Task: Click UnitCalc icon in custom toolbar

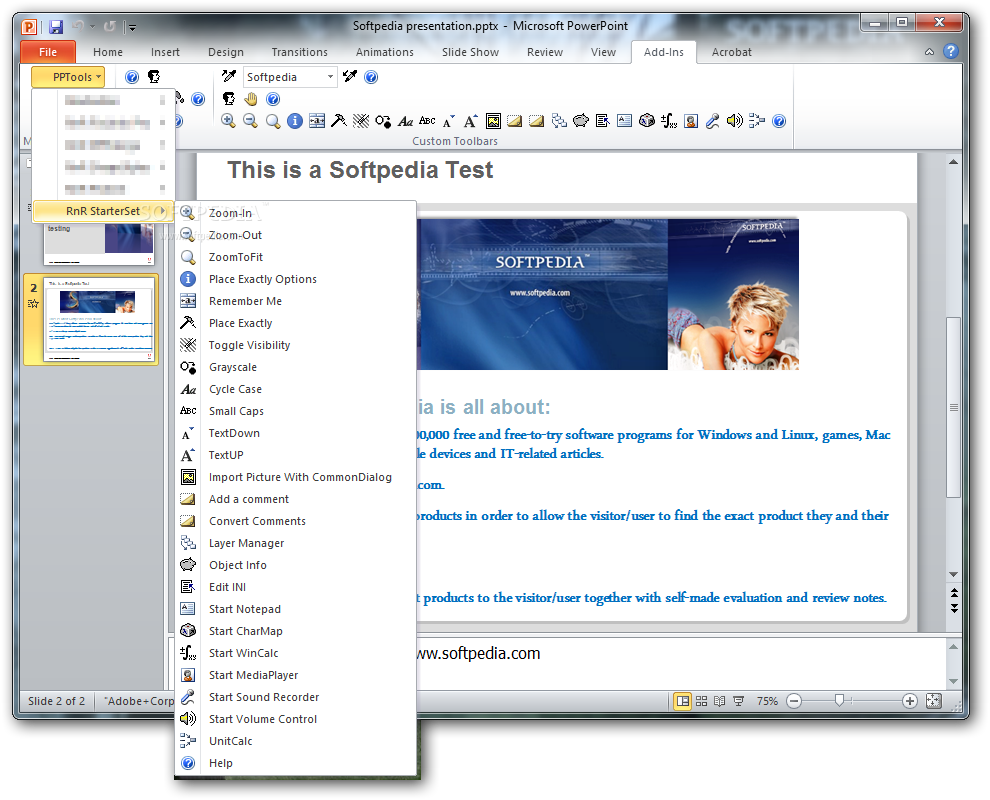Action: 756,121
